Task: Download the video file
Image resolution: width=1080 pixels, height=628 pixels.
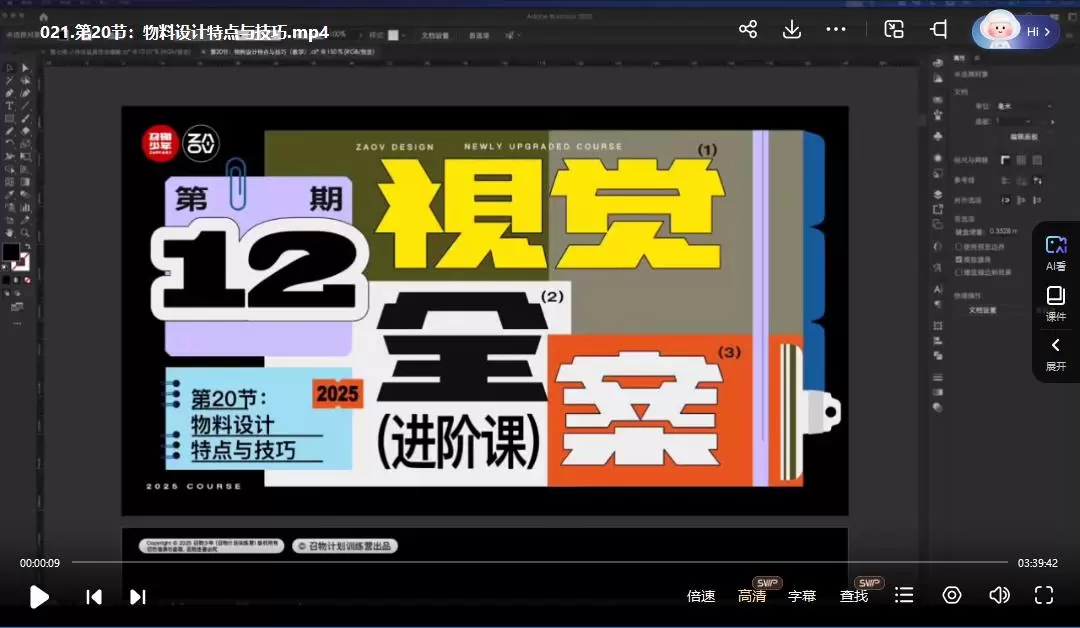Action: [x=791, y=29]
